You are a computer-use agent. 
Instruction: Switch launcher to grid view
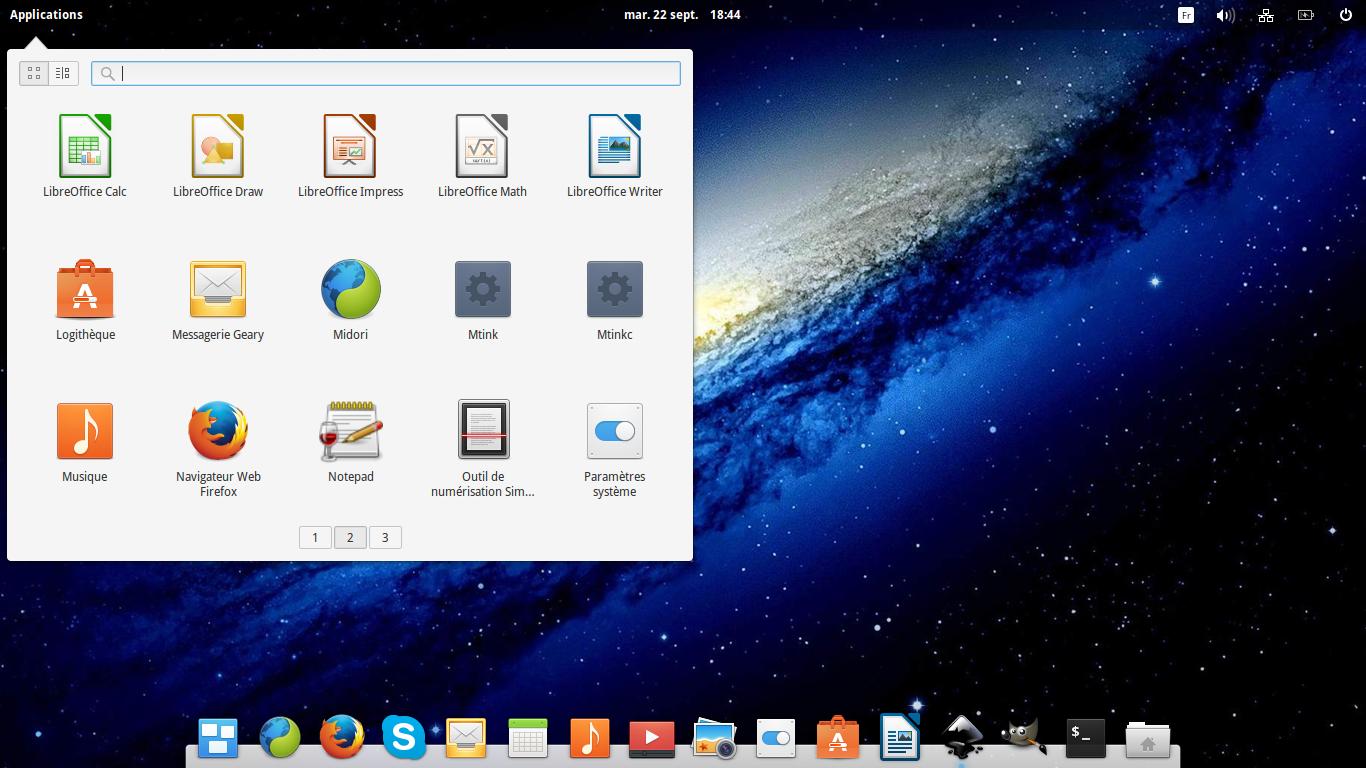pyautogui.click(x=34, y=73)
